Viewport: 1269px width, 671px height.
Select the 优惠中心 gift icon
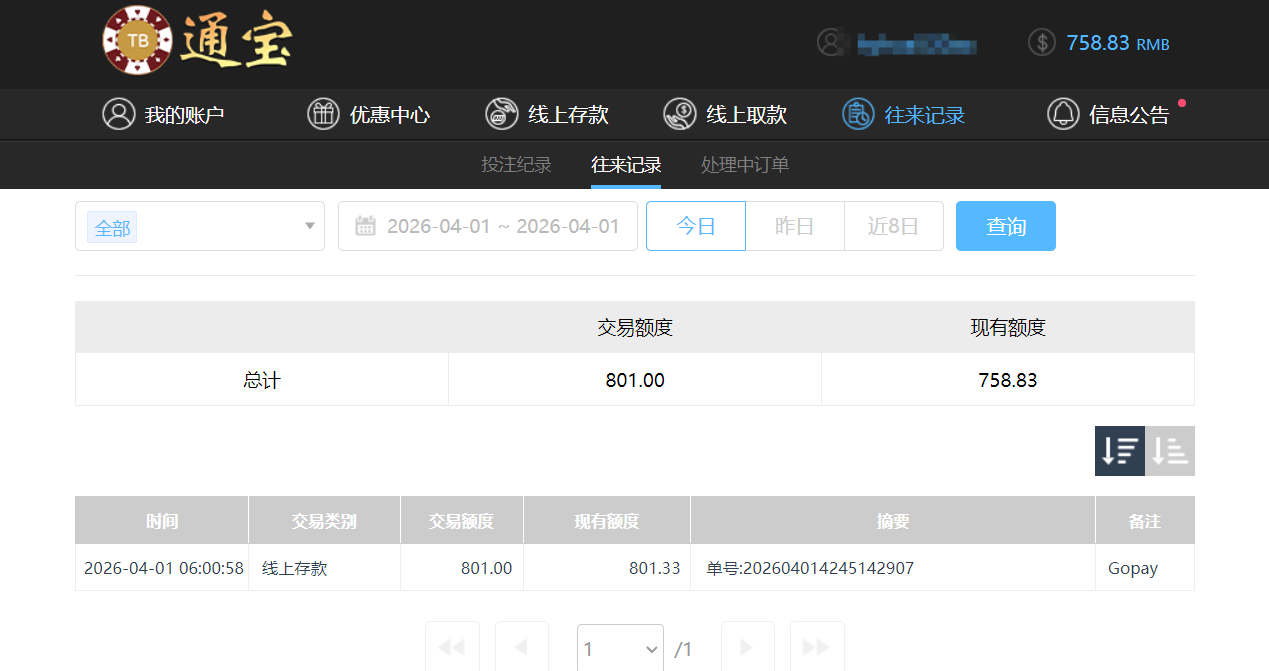click(323, 114)
